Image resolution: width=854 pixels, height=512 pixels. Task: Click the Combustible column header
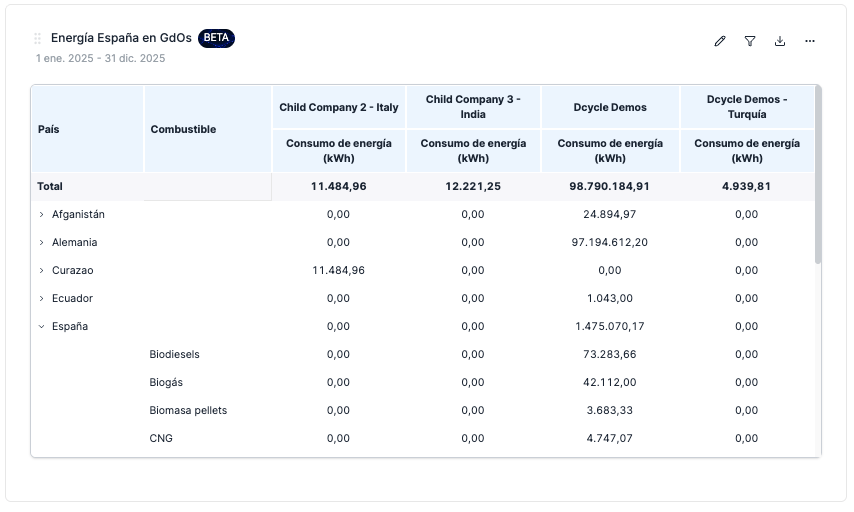pos(183,129)
